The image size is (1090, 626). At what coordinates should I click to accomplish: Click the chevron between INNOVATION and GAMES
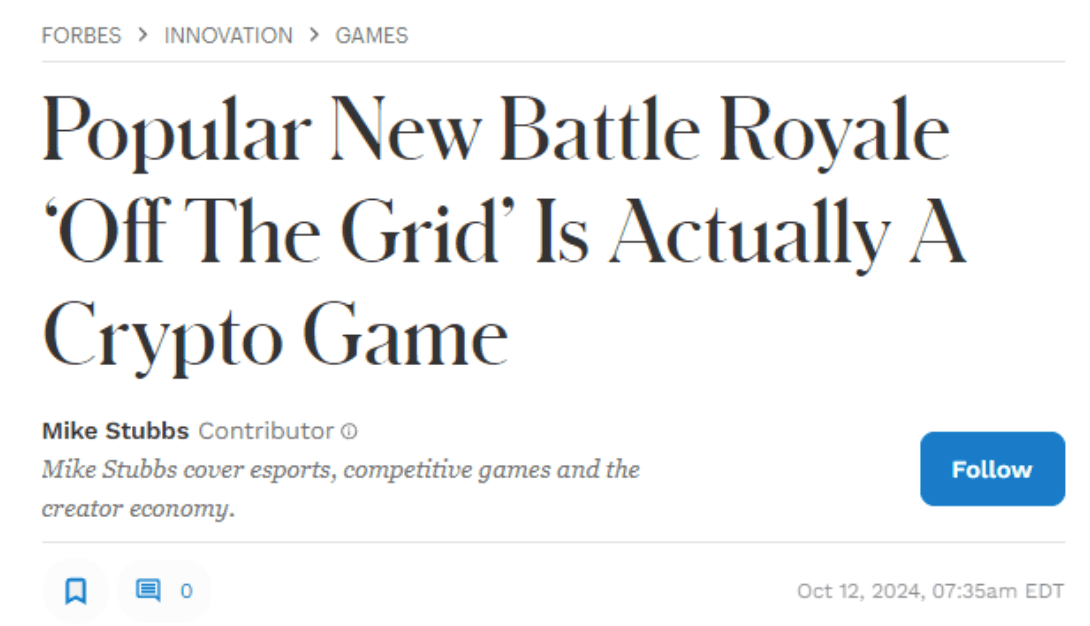(315, 35)
